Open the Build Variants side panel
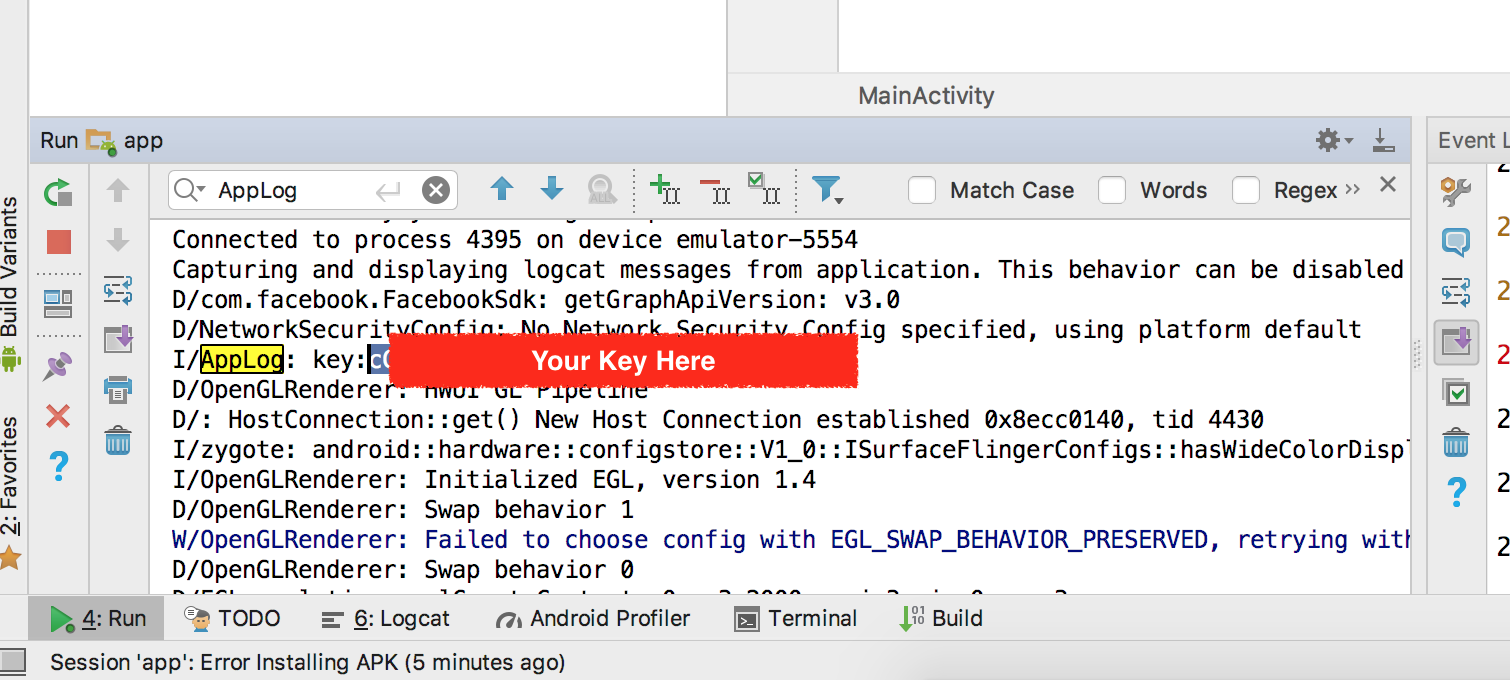Screen dimensions: 1510x680 (11, 283)
